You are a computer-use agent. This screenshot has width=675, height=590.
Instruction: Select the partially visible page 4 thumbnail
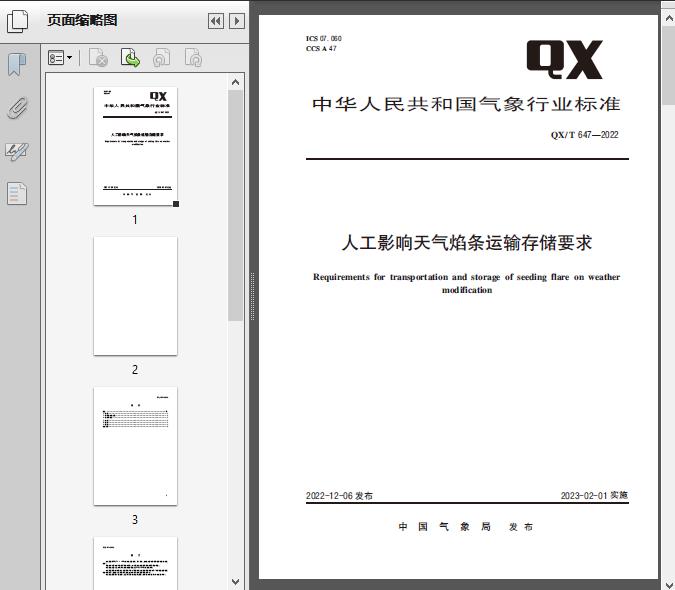(x=135, y=563)
